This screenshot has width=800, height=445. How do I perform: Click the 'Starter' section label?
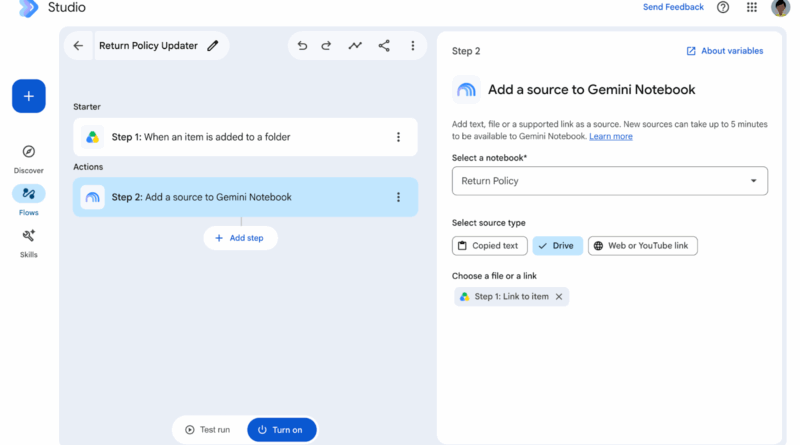point(87,107)
